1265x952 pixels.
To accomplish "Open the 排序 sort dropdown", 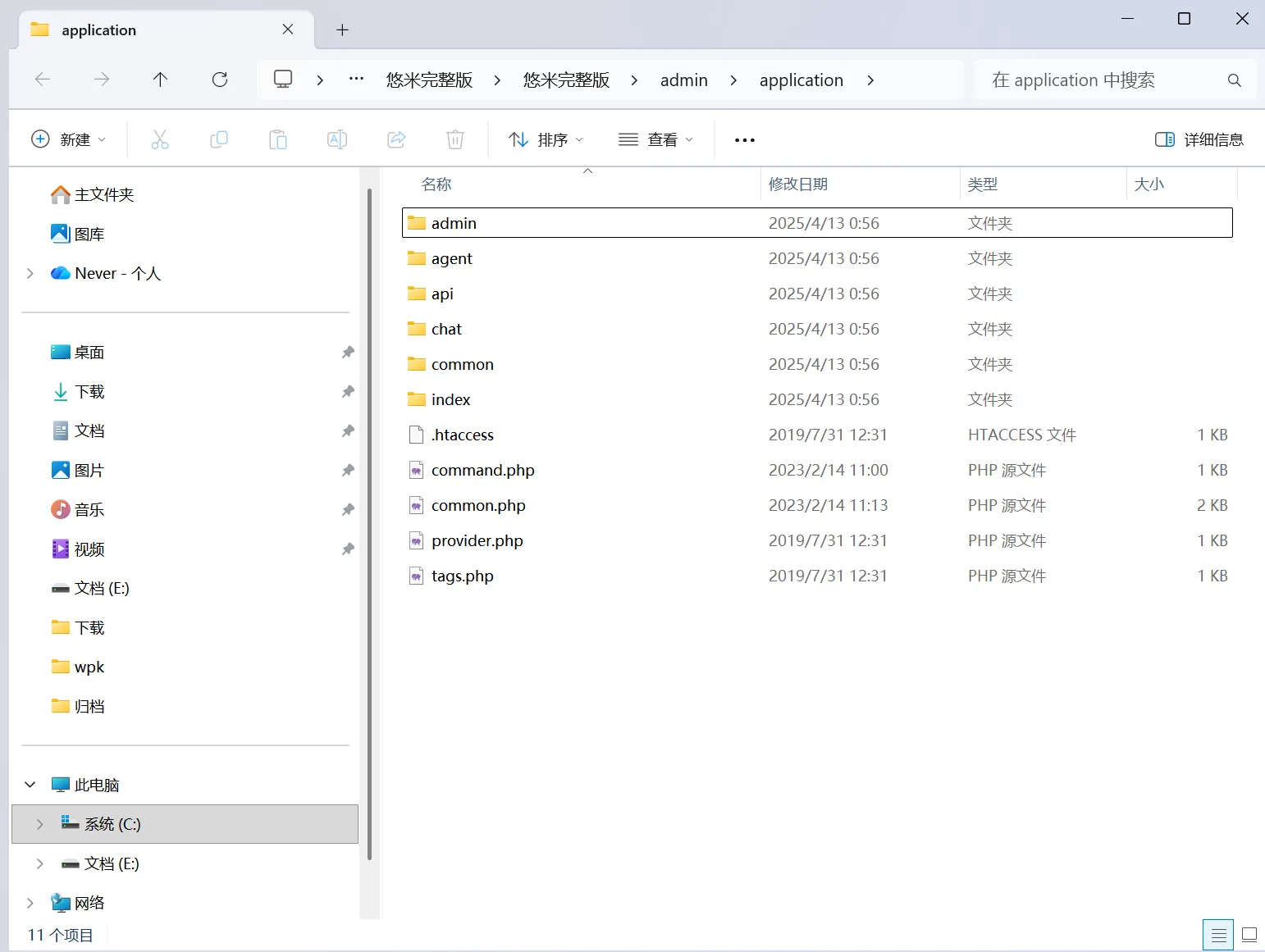I will (x=546, y=139).
